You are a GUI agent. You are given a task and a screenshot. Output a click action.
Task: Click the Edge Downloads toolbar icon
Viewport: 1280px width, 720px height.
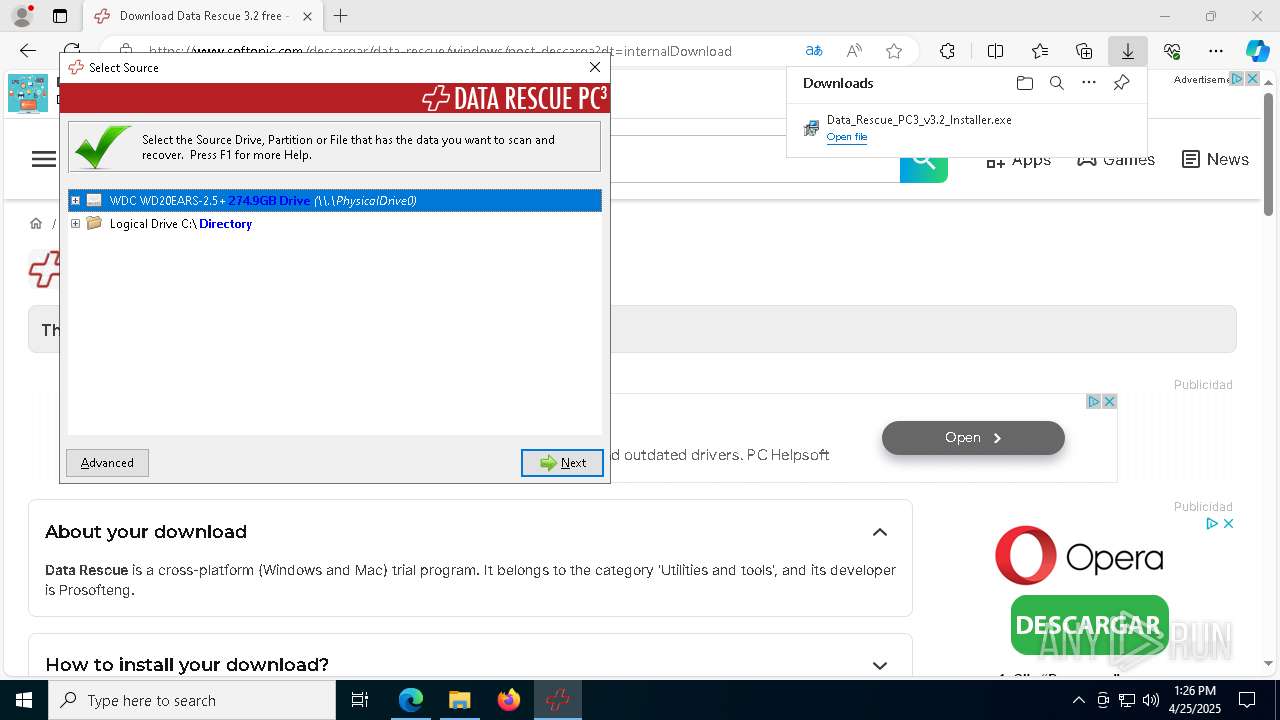(x=1127, y=51)
